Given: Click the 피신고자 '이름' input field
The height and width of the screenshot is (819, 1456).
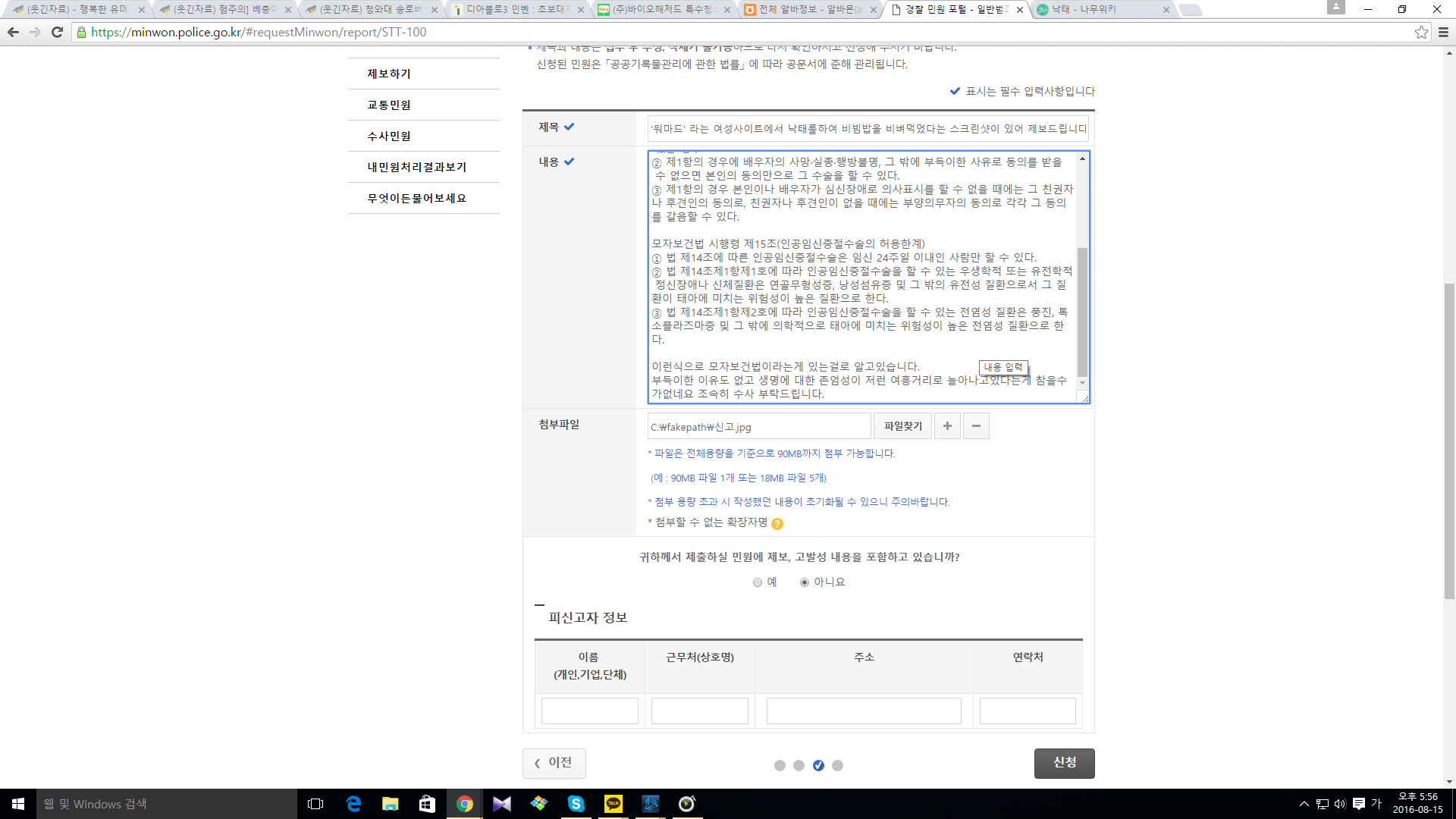Looking at the screenshot, I should pyautogui.click(x=589, y=711).
